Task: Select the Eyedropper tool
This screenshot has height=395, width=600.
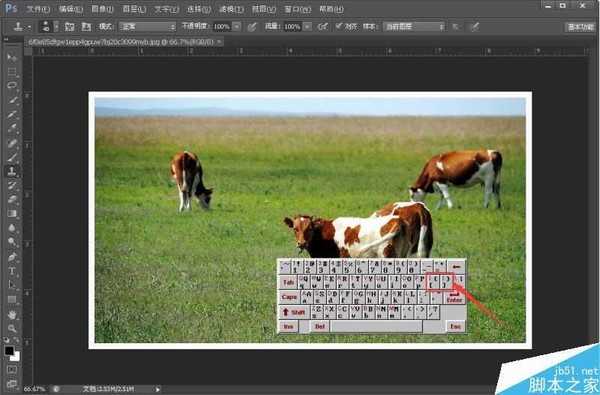Action: (x=12, y=128)
